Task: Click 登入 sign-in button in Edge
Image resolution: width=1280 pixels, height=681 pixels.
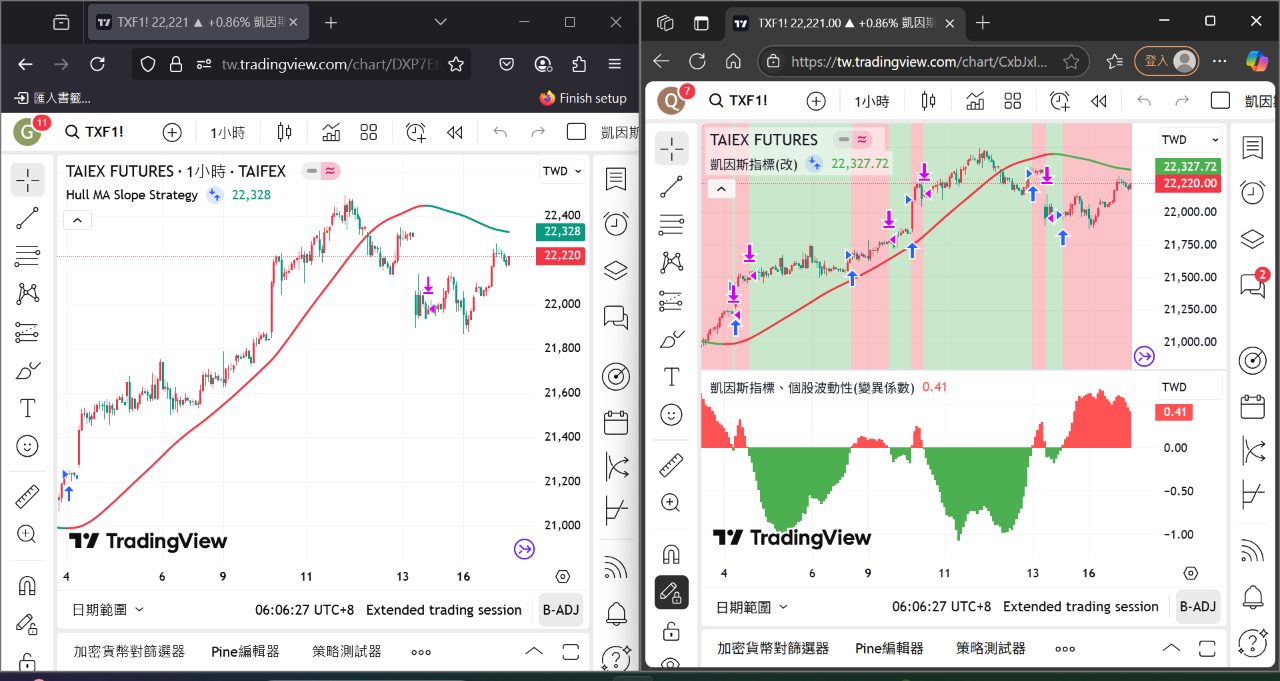Action: pyautogui.click(x=1167, y=61)
